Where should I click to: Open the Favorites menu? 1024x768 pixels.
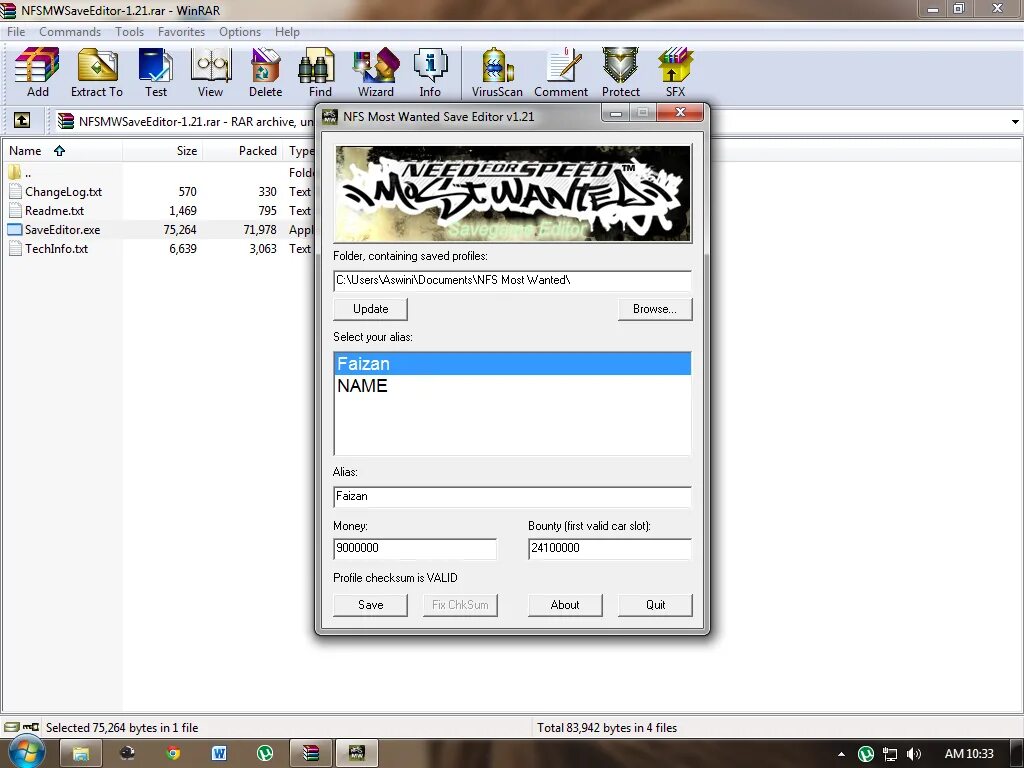click(x=181, y=31)
